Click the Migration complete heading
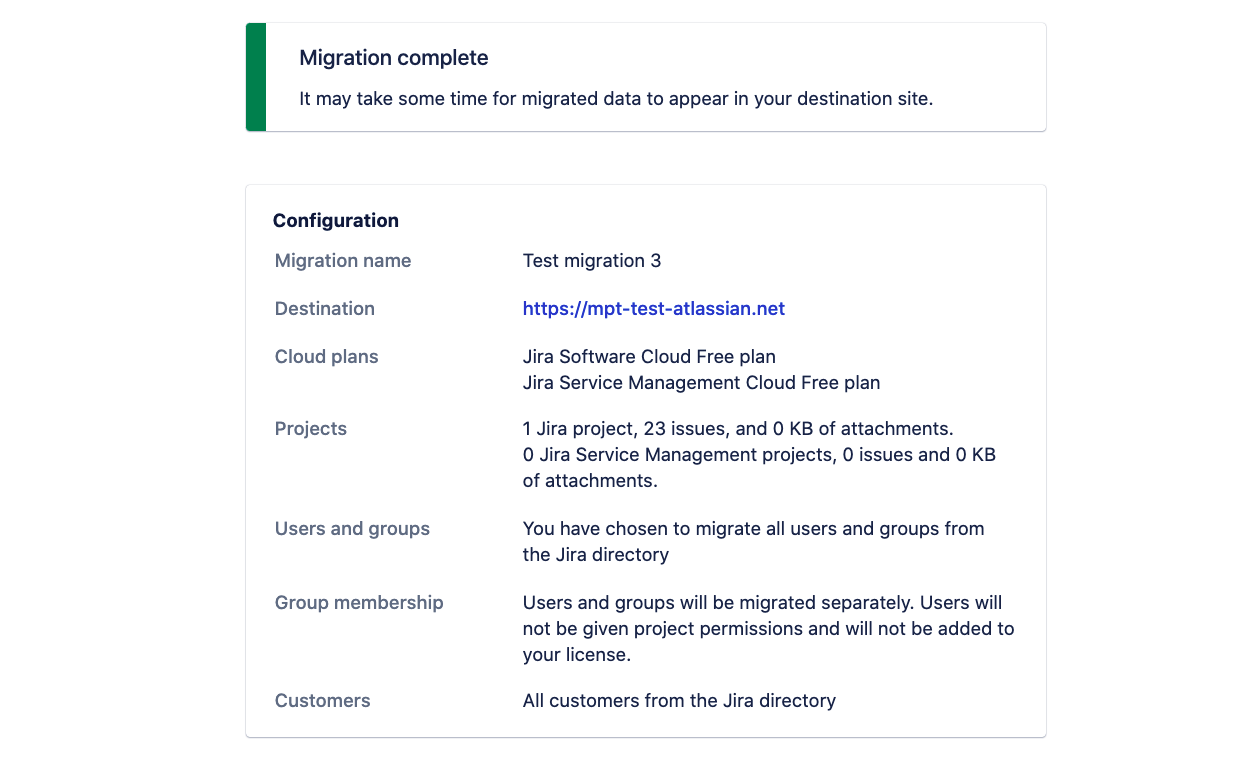The width and height of the screenshot is (1254, 769). click(393, 58)
